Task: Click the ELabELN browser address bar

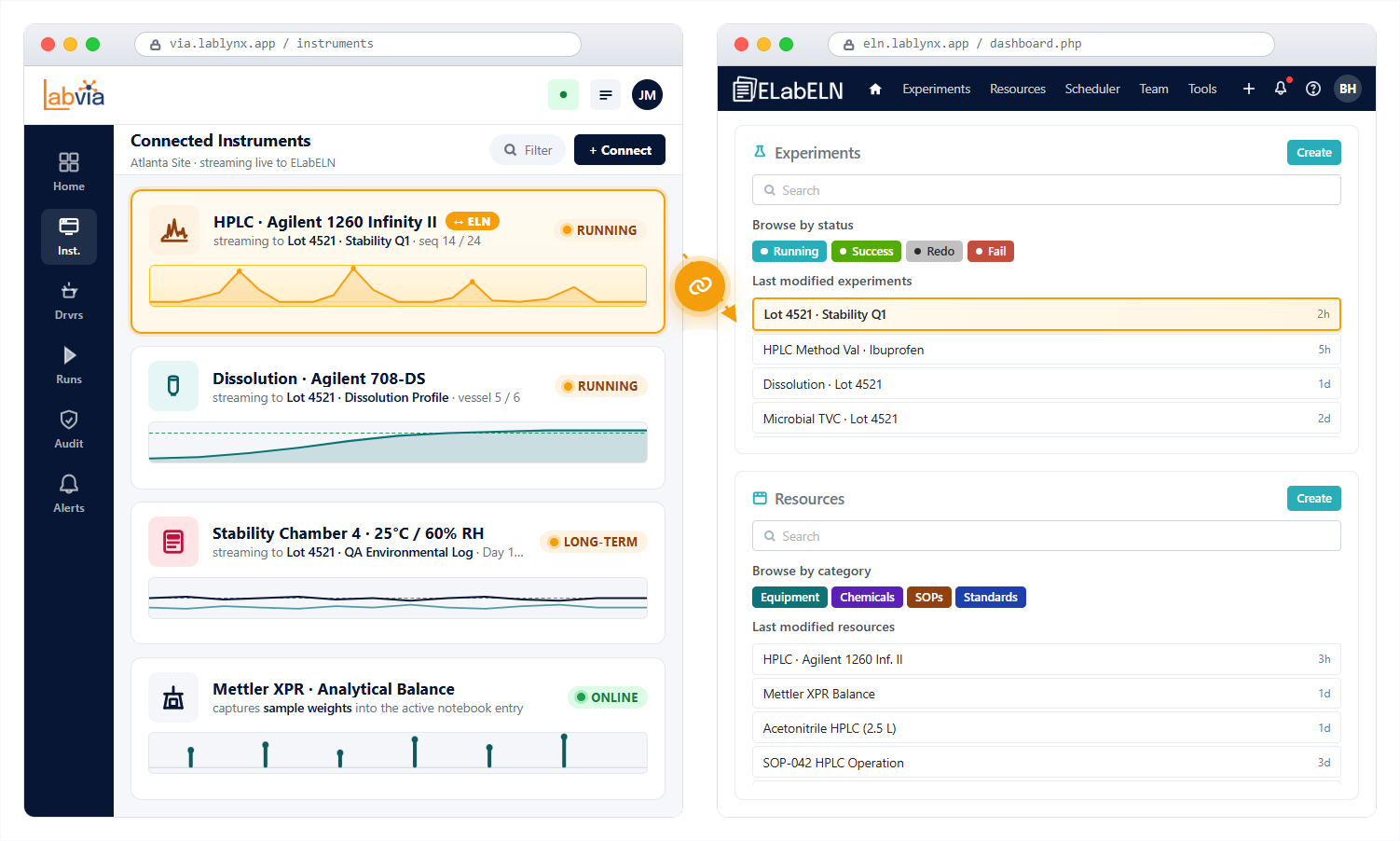Action: 1051,44
